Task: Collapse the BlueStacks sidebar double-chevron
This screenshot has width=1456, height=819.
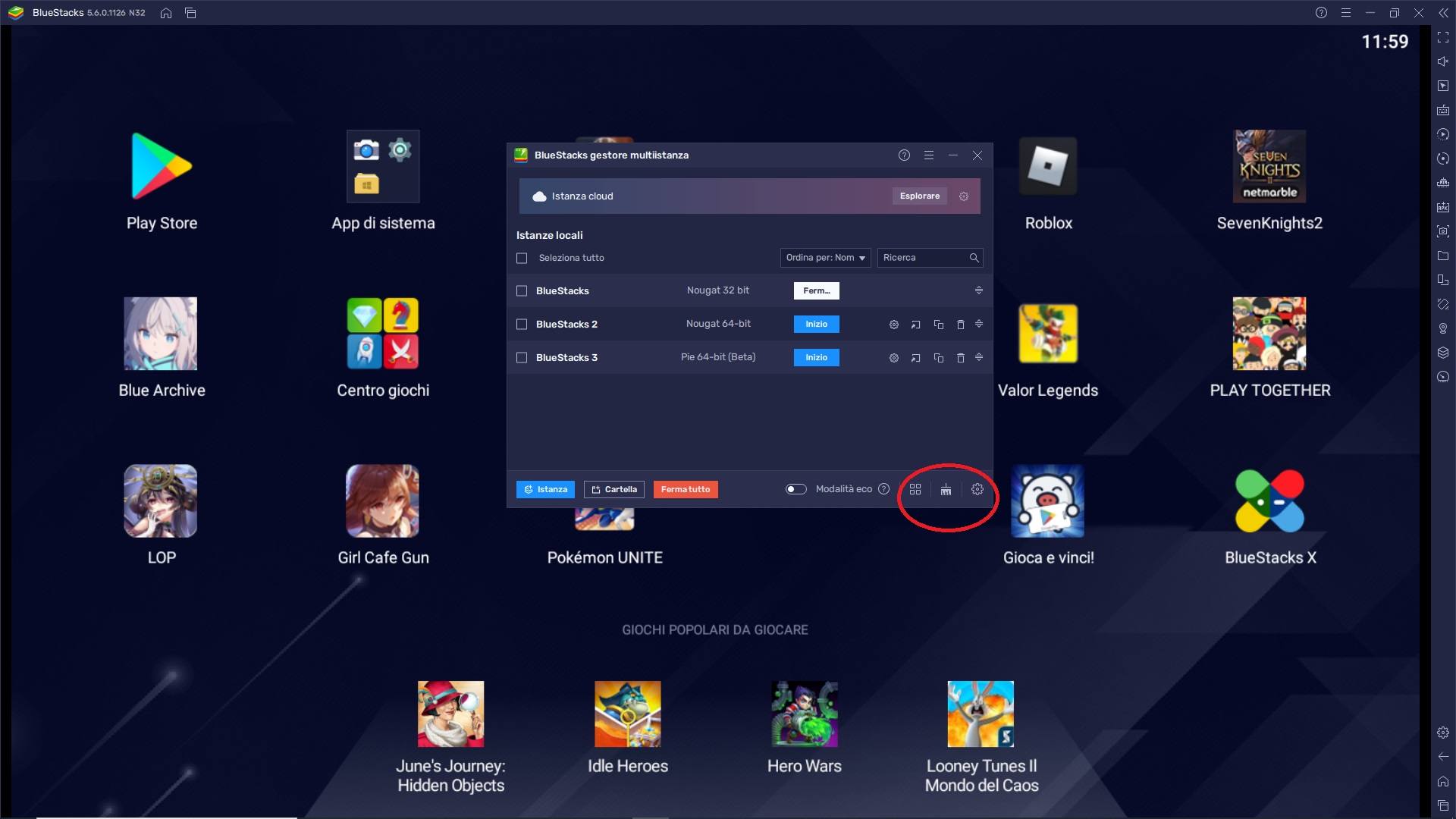Action: (x=1443, y=13)
